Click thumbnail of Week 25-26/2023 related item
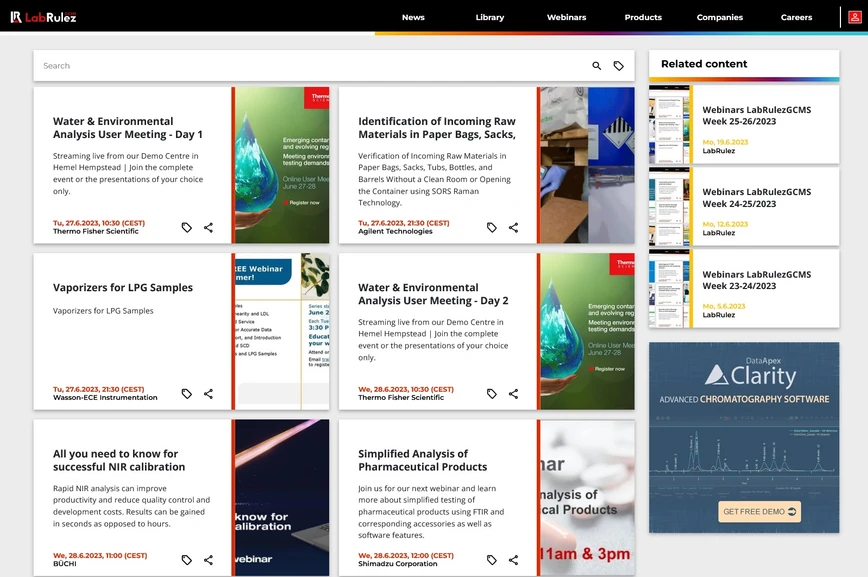This screenshot has height=577, width=868. [669, 125]
